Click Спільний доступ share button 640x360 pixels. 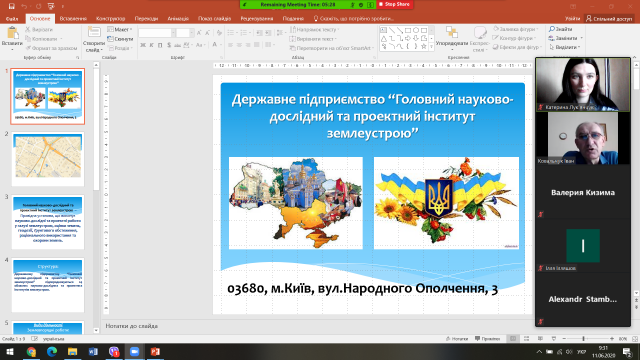[609, 19]
